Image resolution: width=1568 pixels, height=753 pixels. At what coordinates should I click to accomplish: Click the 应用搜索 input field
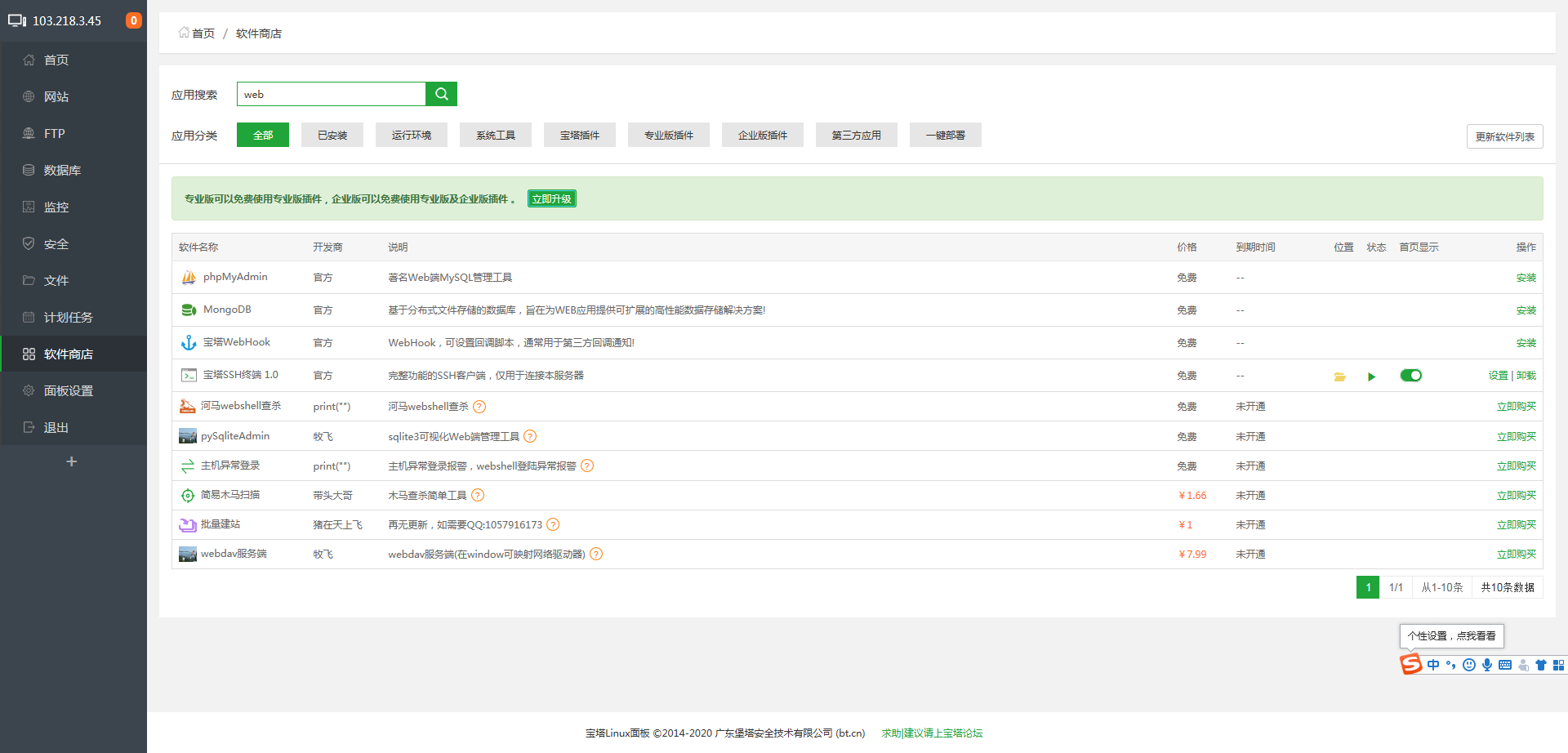pyautogui.click(x=332, y=94)
